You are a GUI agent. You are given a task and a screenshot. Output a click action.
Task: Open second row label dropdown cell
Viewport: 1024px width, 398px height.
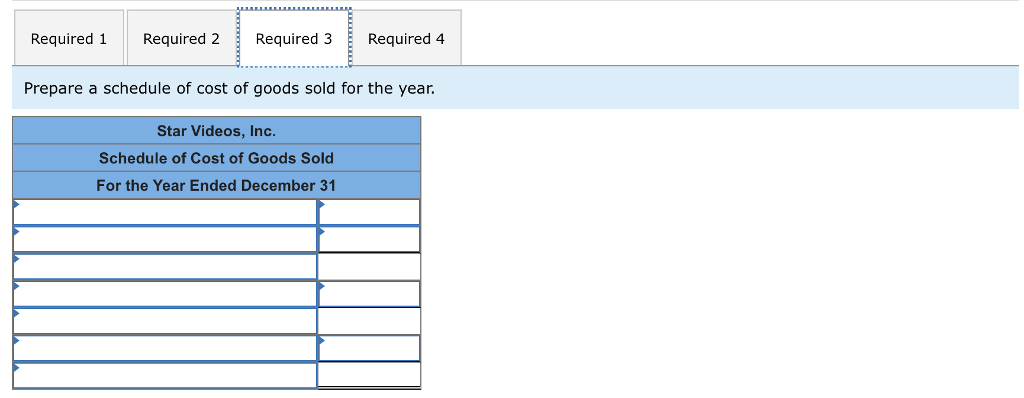coord(165,239)
